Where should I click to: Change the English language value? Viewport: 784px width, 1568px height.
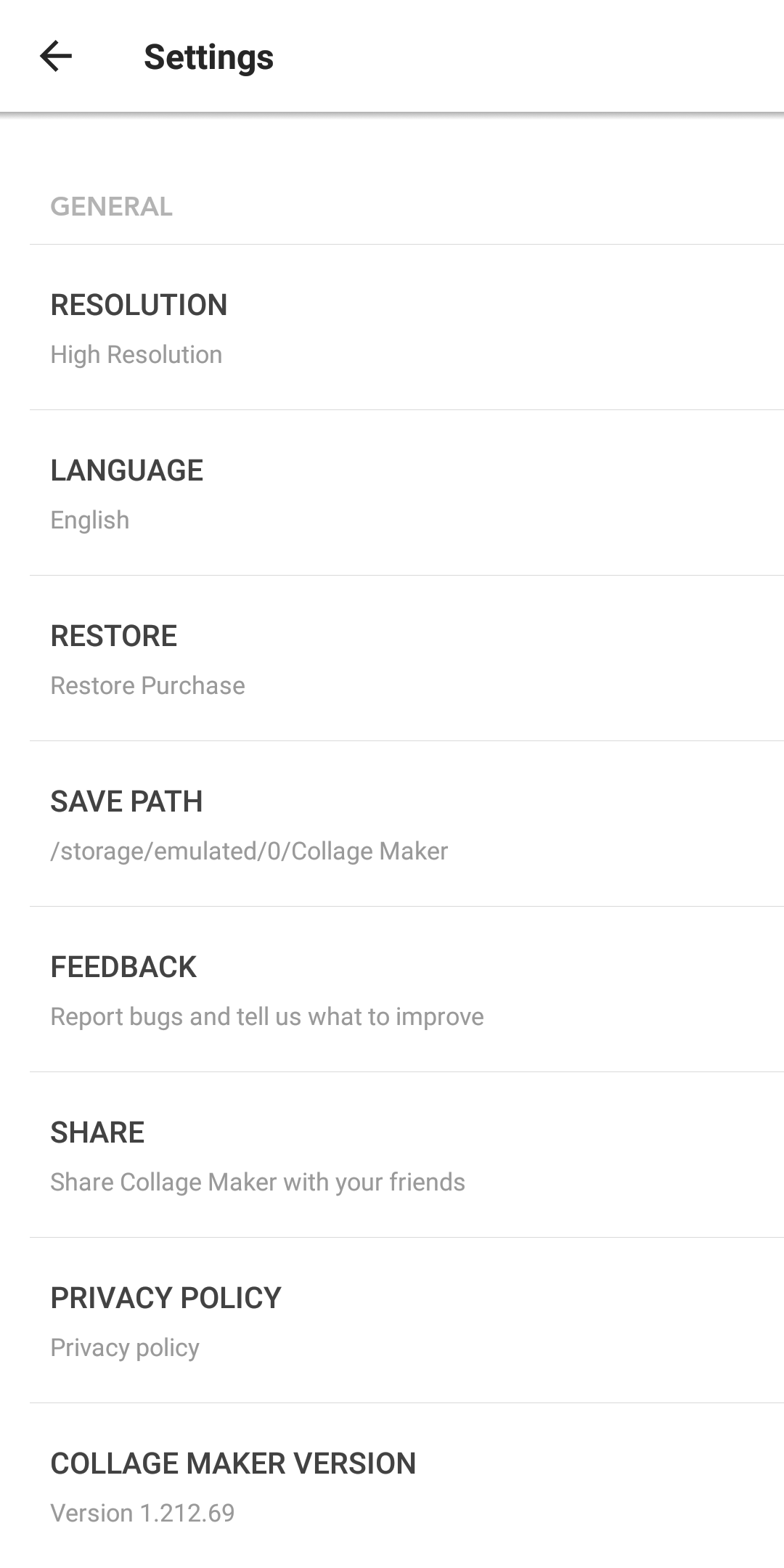coord(90,520)
